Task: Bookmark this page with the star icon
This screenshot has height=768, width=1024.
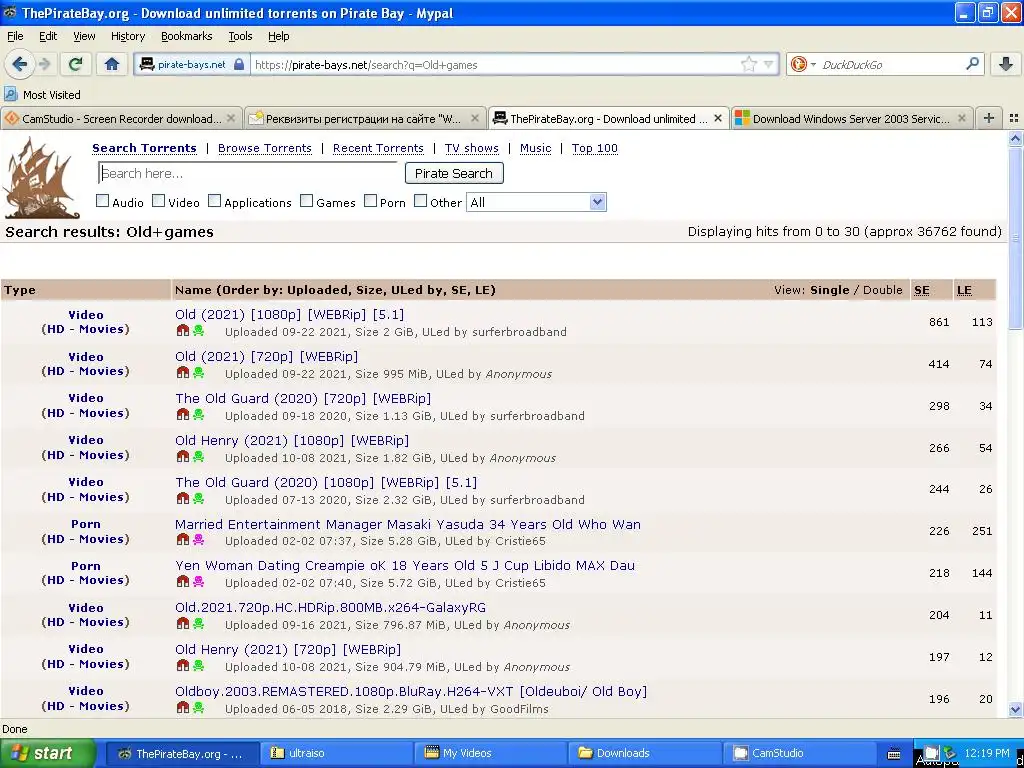Action: 748,64
